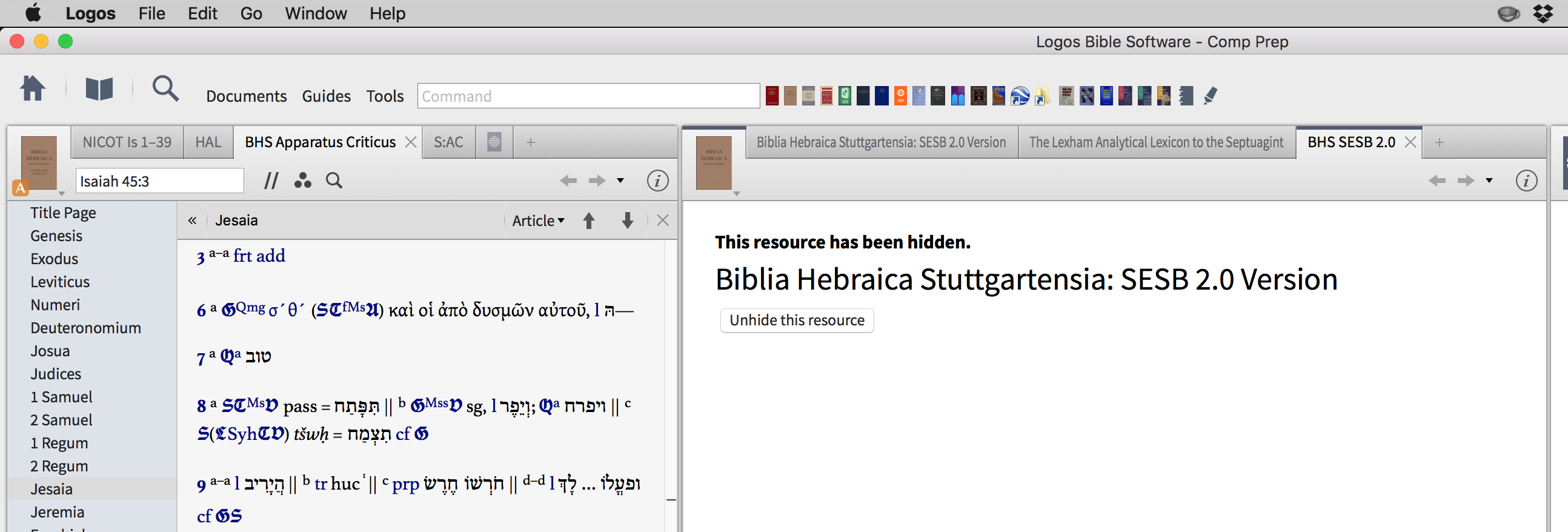The width and height of the screenshot is (1568, 532).
Task: Click the Isaiah 45:3 reference field
Action: point(159,181)
